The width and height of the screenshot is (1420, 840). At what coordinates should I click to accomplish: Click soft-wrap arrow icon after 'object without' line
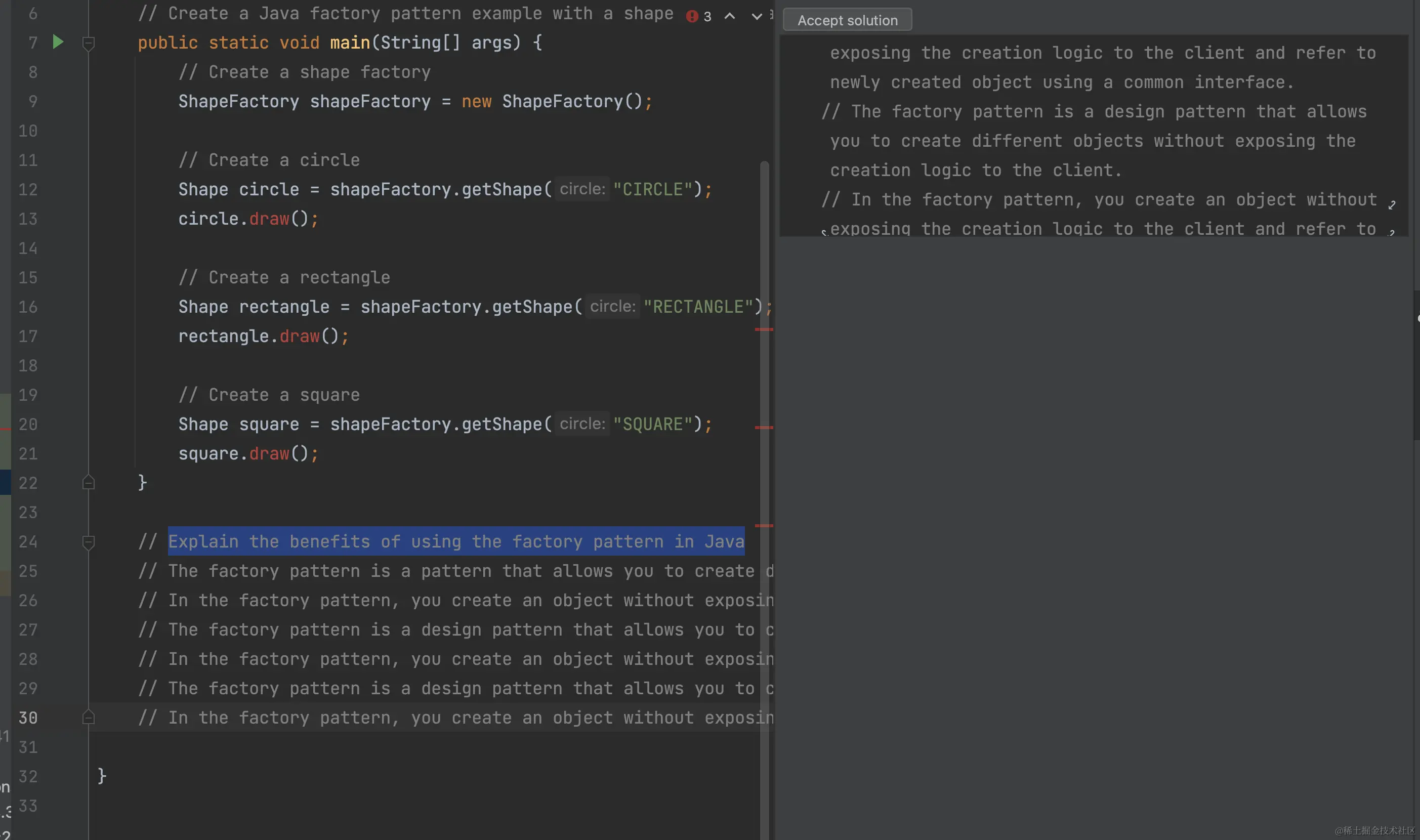[1392, 205]
